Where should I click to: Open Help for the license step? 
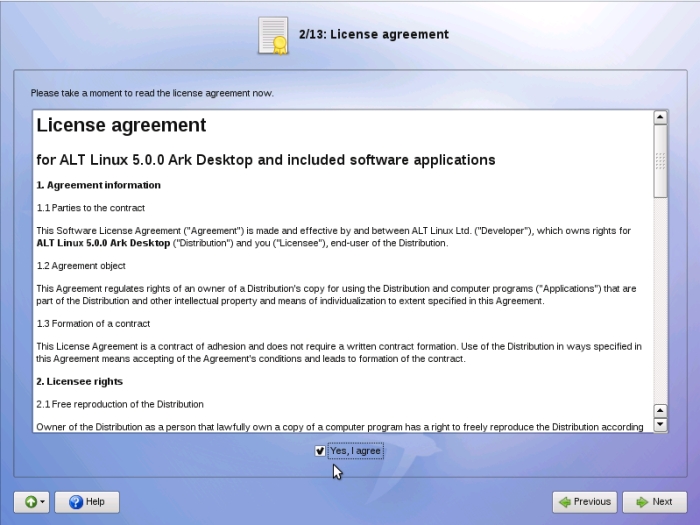pyautogui.click(x=87, y=502)
